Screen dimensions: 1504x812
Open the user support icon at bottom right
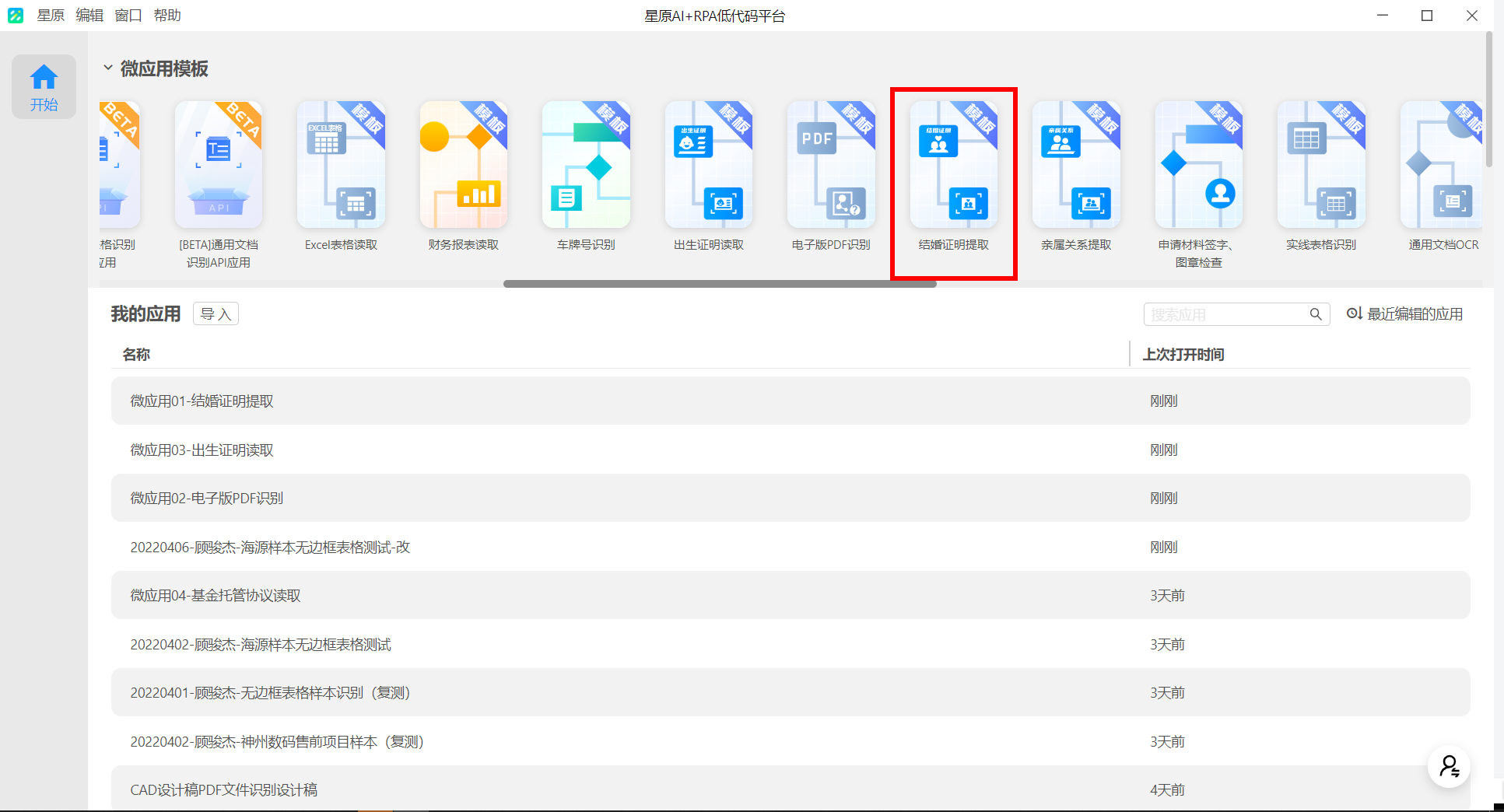[x=1449, y=766]
